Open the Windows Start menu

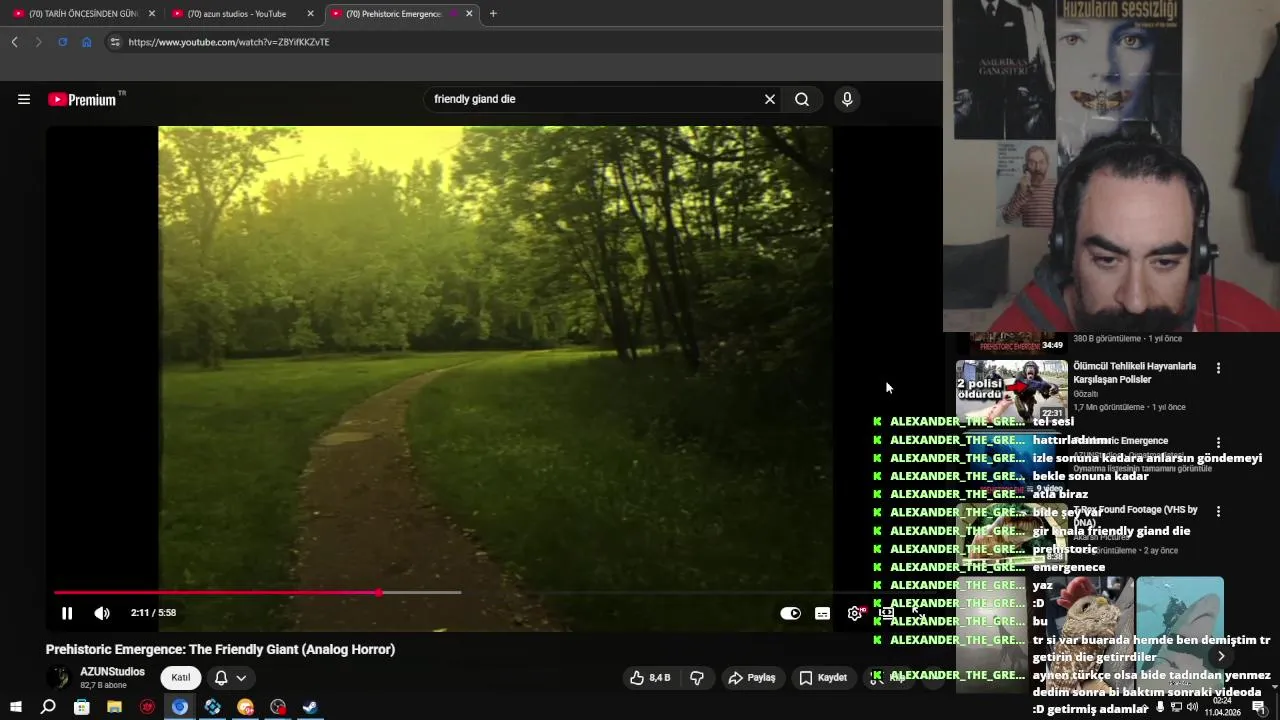click(16, 707)
